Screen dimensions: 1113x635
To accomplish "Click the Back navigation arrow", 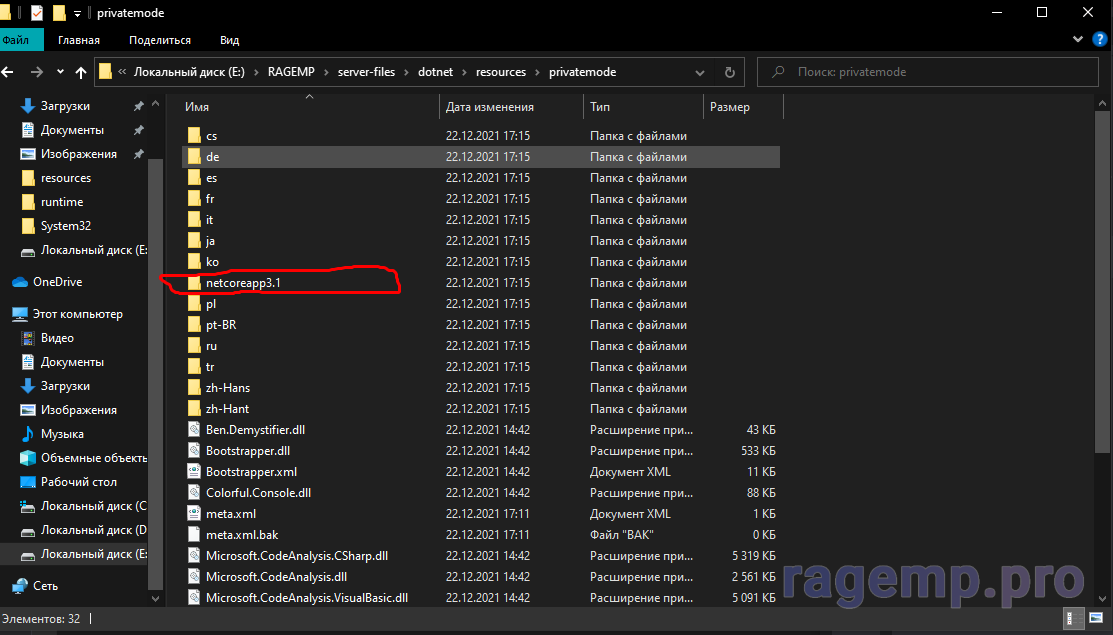I will (x=10, y=72).
